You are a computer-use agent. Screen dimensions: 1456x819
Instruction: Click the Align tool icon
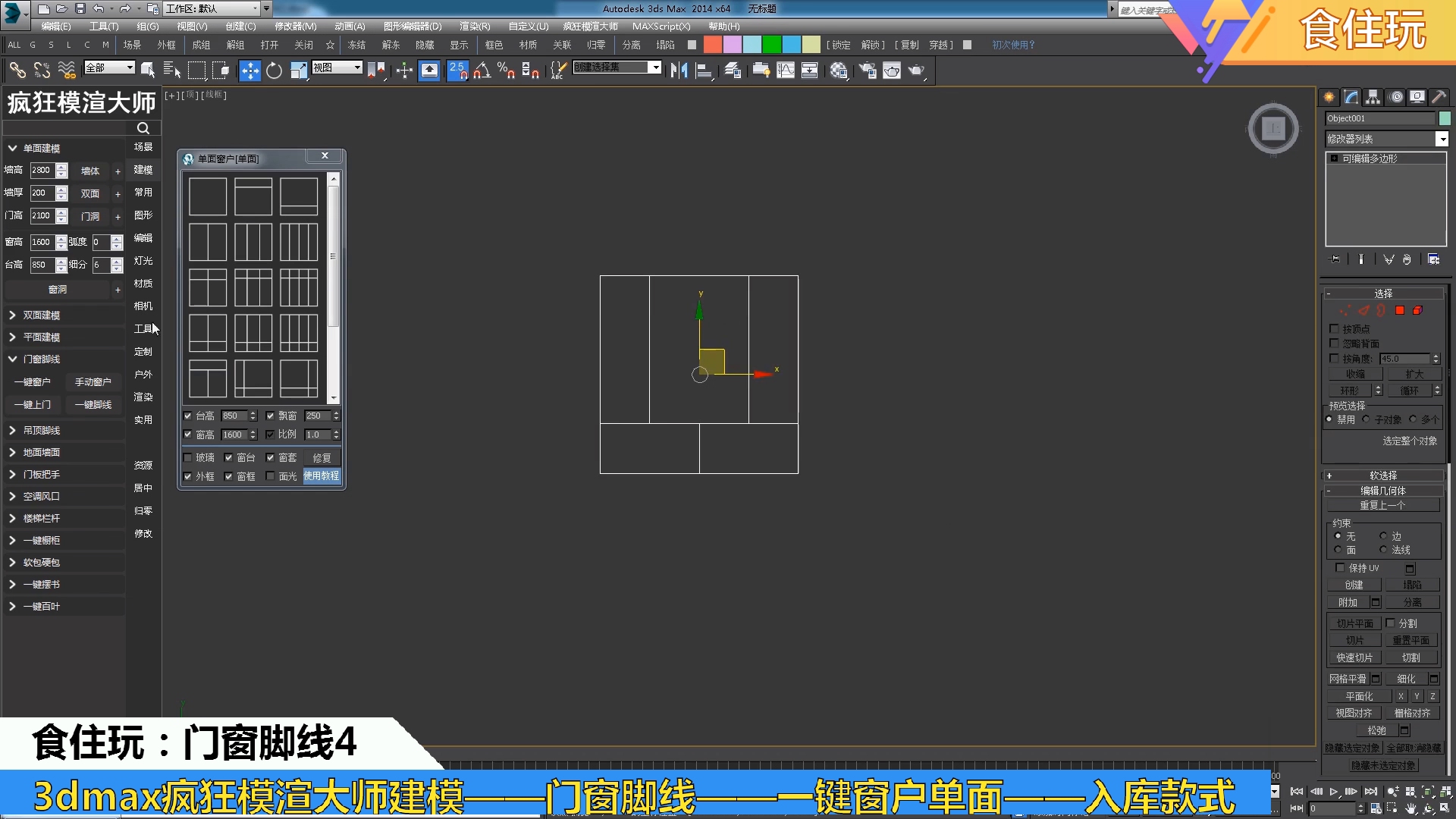click(x=704, y=71)
